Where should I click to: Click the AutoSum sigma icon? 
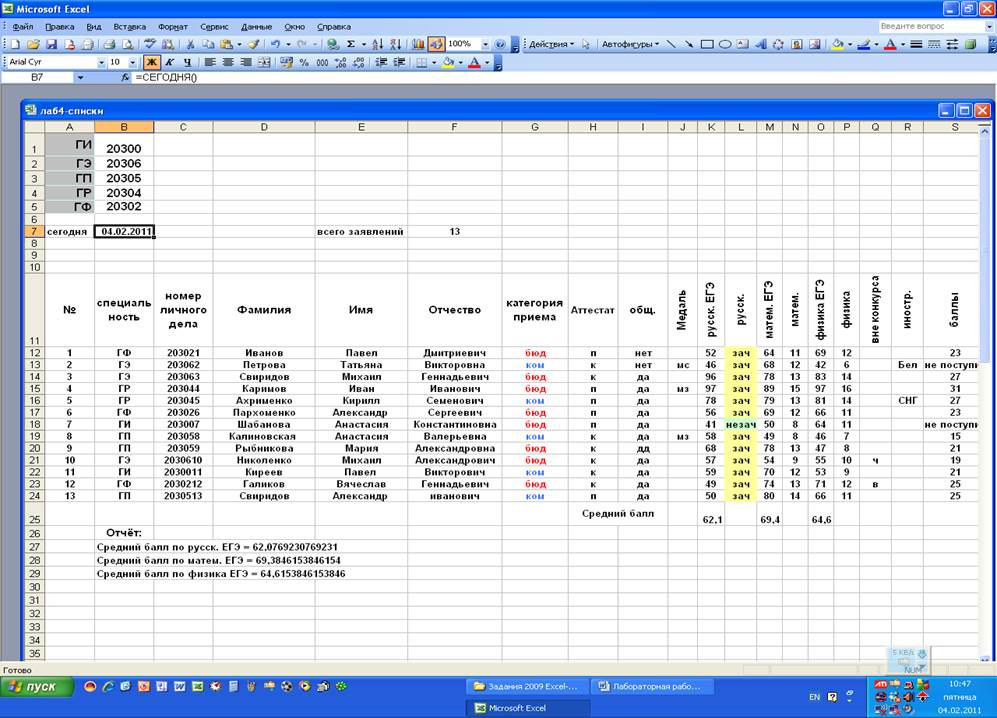click(351, 44)
